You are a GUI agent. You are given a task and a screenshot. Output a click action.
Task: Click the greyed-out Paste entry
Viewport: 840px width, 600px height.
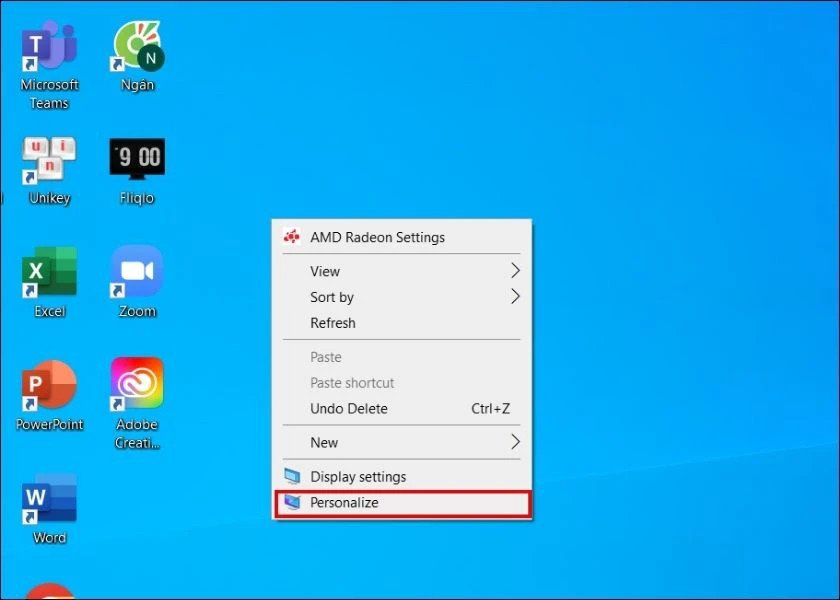tap(326, 357)
